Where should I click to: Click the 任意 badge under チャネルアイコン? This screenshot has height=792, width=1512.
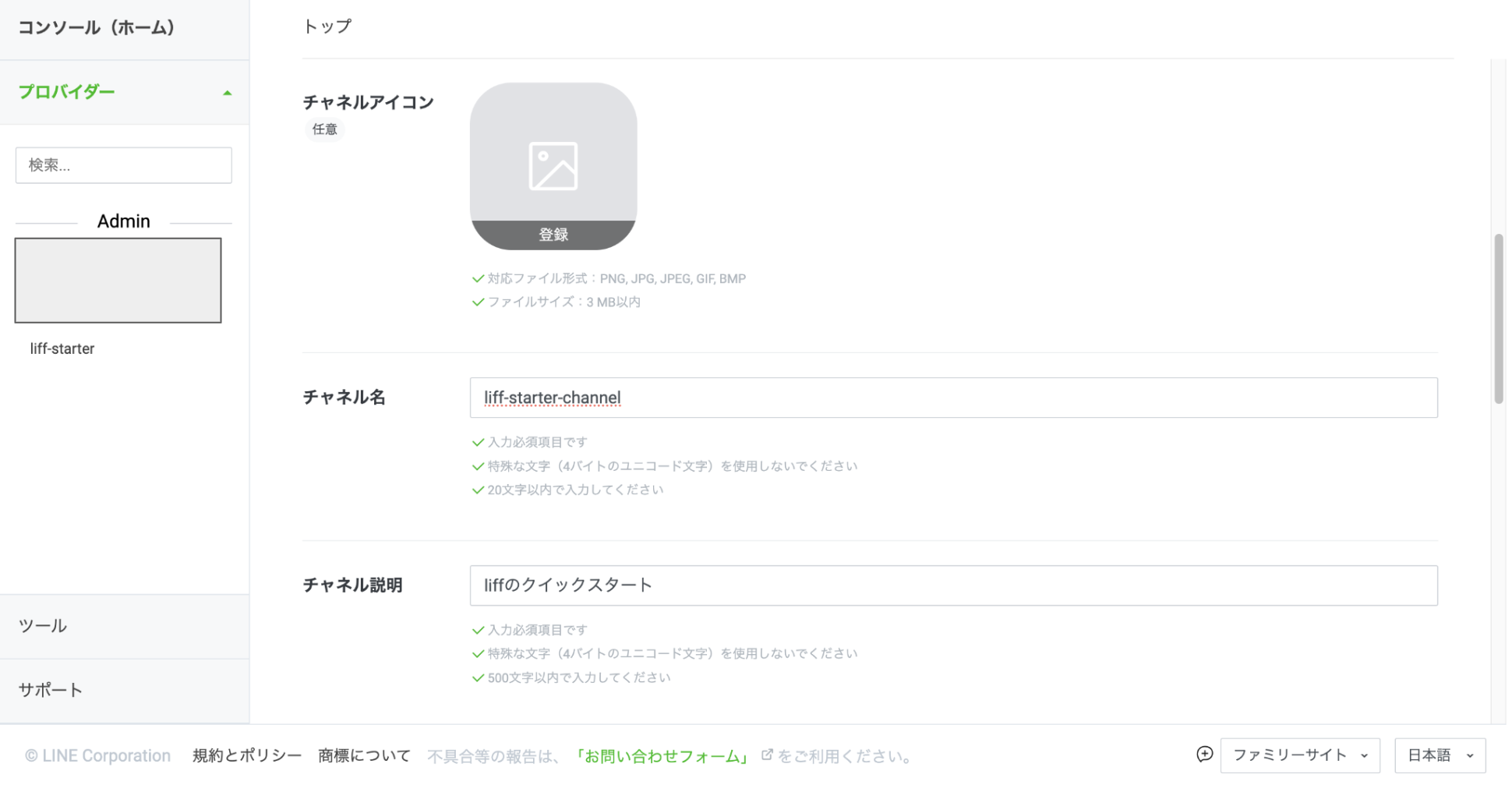point(324,129)
